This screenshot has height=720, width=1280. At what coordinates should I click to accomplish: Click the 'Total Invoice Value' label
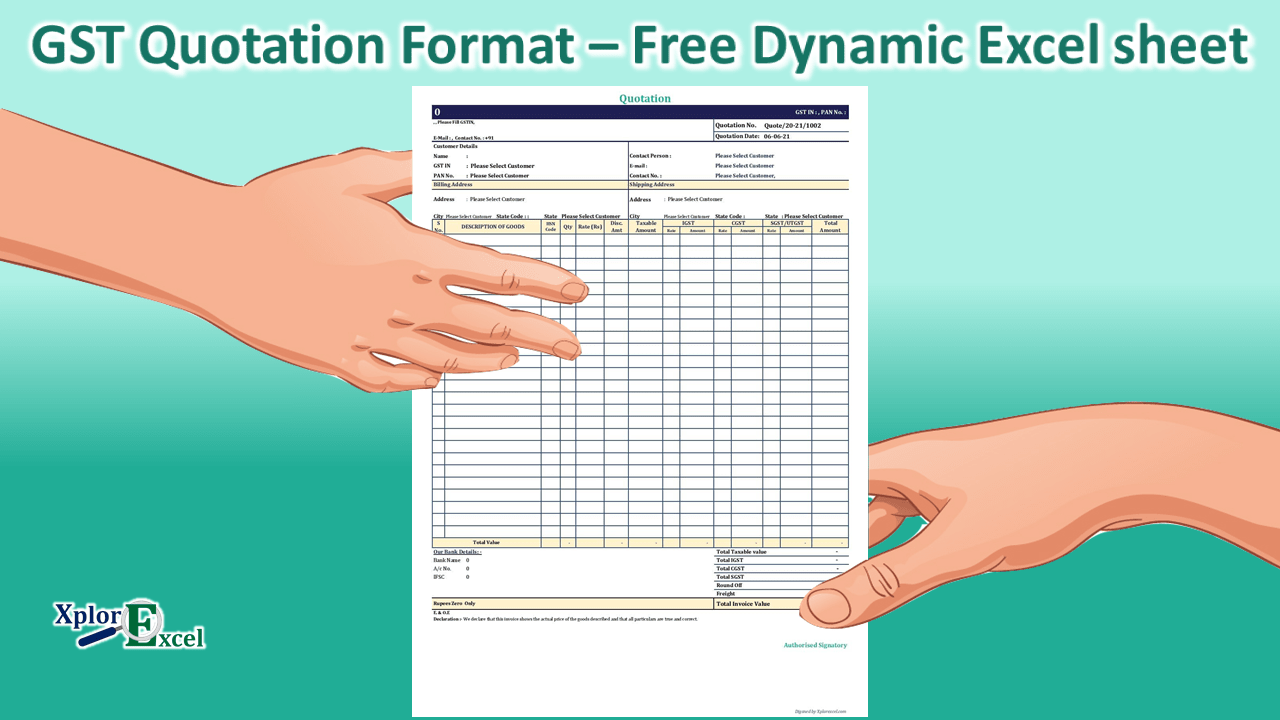[743, 604]
